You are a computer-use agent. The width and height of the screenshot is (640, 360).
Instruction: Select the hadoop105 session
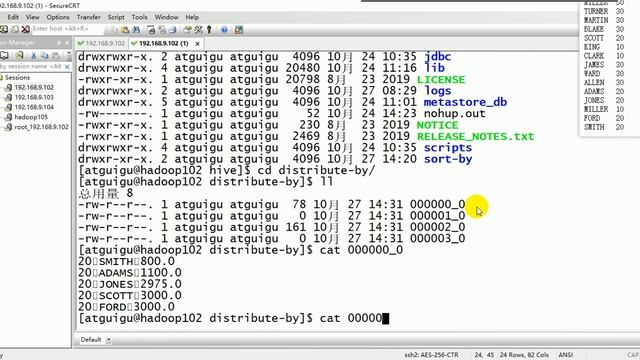[31, 117]
